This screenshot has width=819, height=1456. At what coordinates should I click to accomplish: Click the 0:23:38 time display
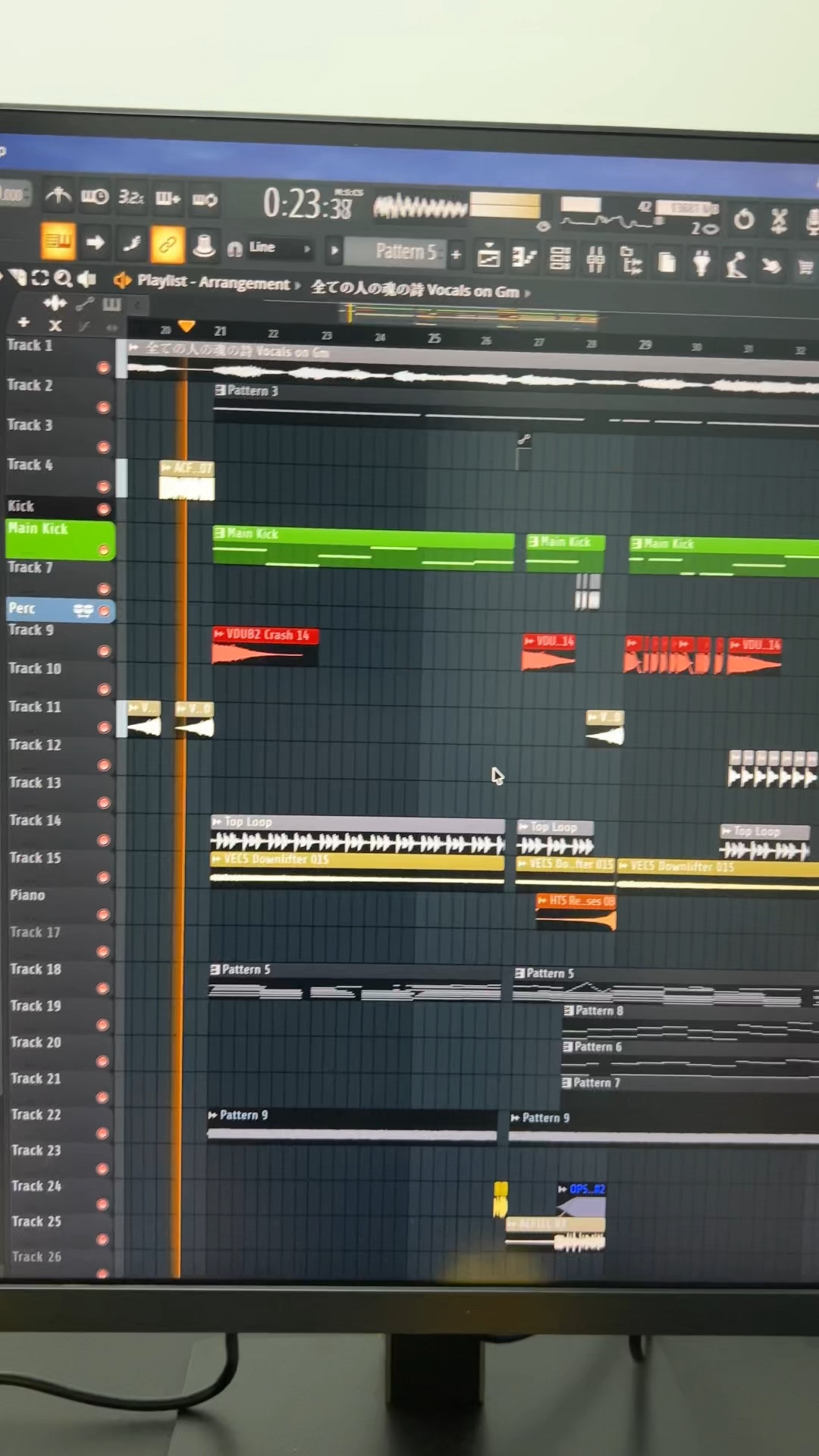point(307,203)
